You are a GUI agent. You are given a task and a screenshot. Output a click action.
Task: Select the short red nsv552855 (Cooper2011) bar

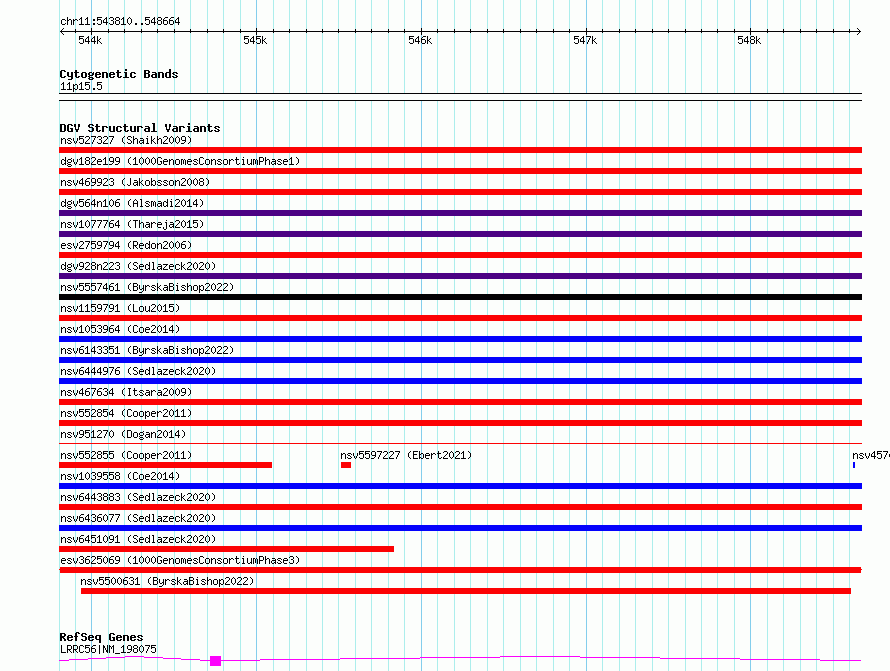pyautogui.click(x=165, y=465)
